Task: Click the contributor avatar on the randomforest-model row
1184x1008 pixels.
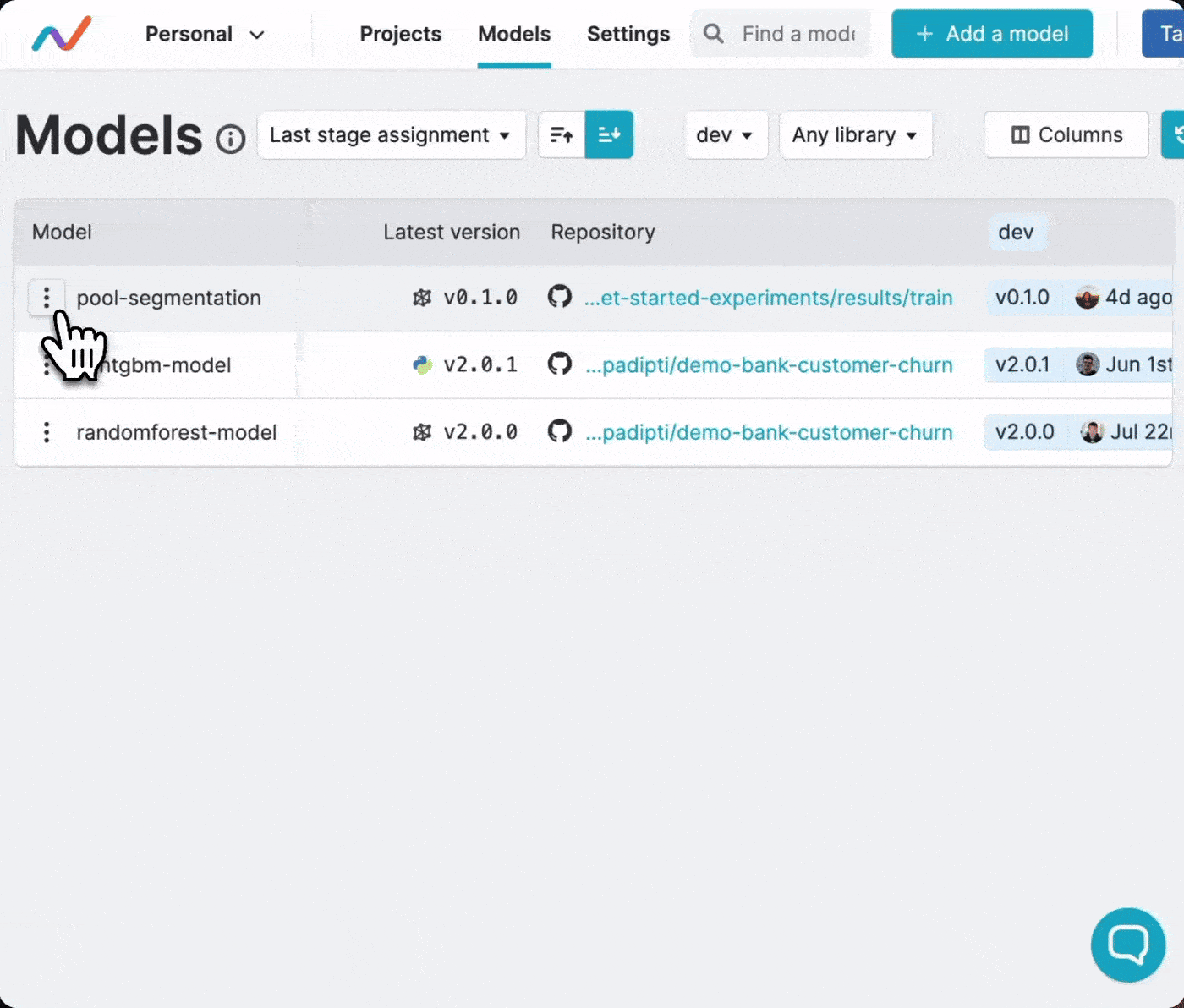Action: click(1091, 432)
